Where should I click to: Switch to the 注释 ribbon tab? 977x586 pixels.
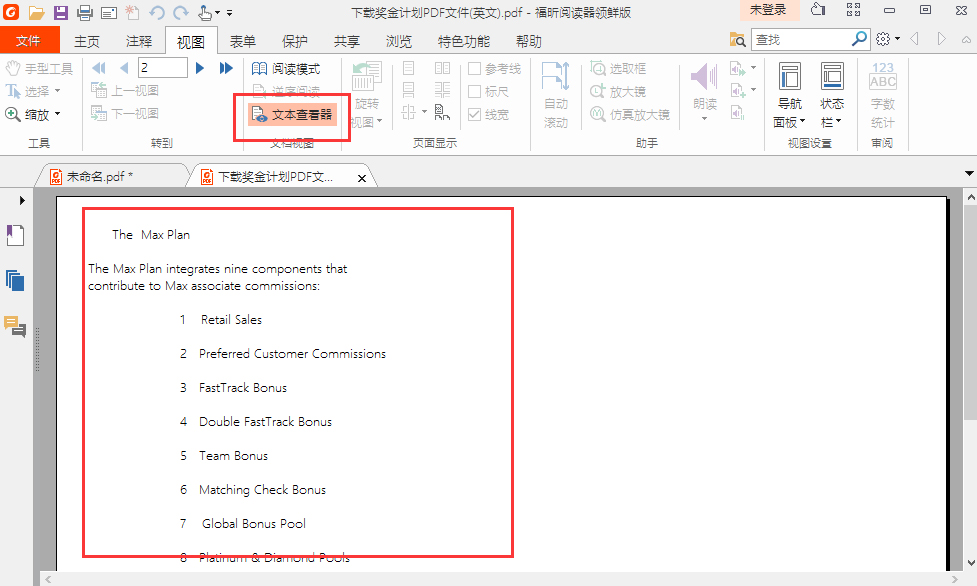pos(139,40)
